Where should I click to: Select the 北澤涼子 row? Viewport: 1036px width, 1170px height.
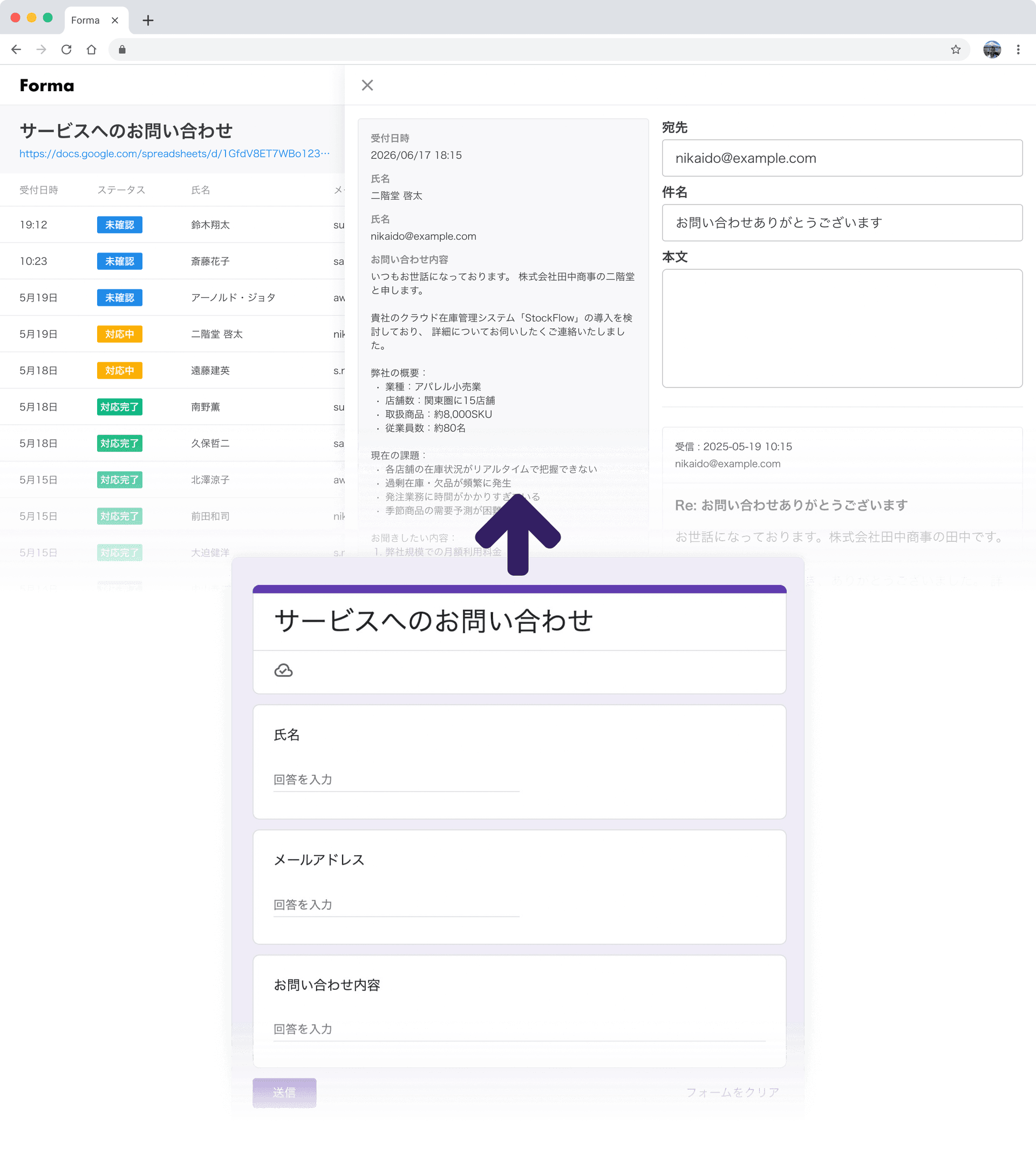coord(172,480)
